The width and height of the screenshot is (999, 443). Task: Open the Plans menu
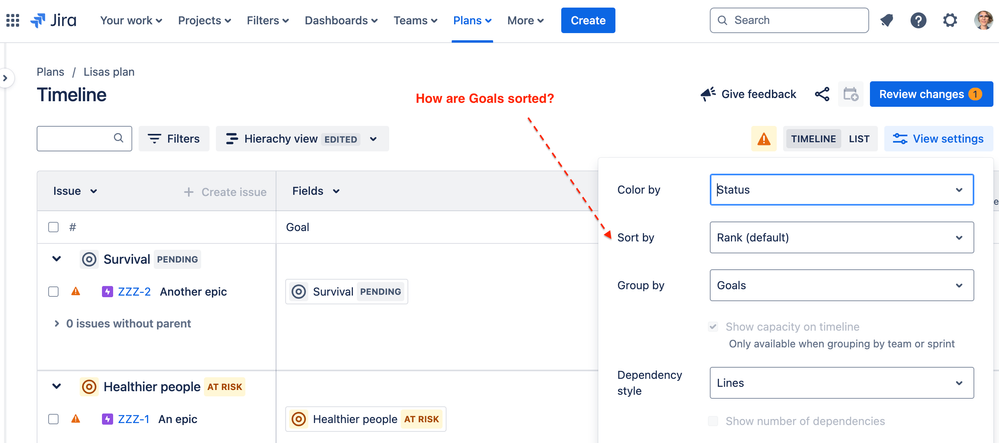(472, 20)
